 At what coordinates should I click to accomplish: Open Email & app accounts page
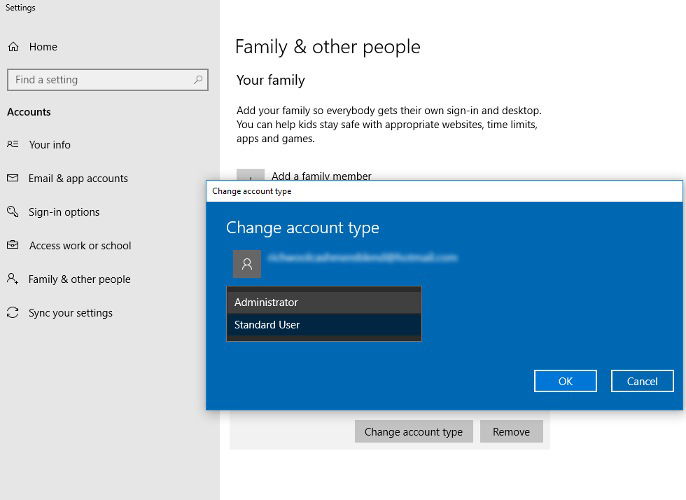pos(78,178)
